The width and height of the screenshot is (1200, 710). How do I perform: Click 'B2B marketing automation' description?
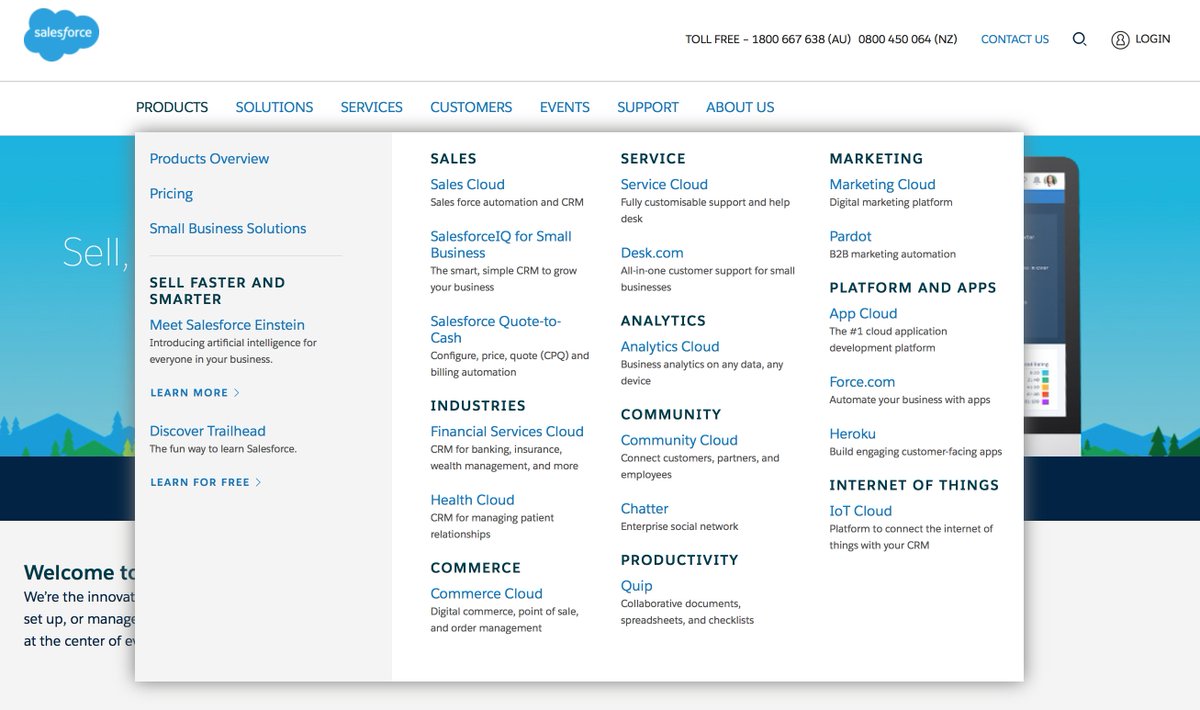tap(892, 254)
